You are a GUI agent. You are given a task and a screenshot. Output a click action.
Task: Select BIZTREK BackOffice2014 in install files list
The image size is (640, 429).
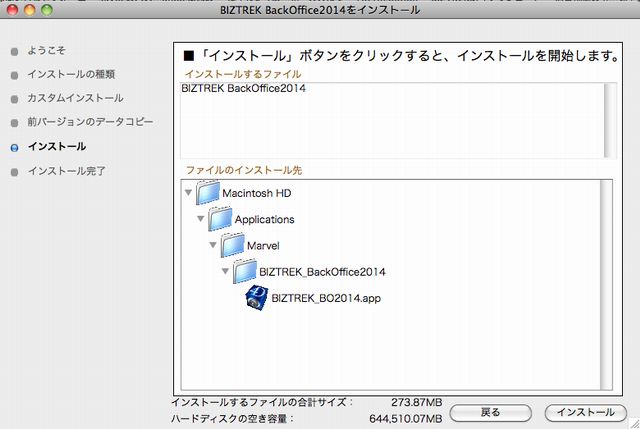[244, 89]
